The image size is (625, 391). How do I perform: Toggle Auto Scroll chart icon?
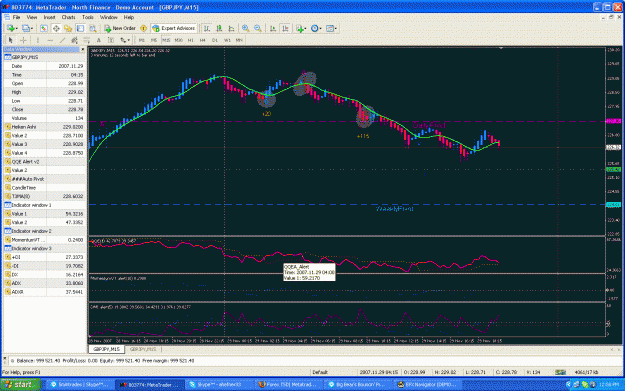pyautogui.click(x=273, y=28)
